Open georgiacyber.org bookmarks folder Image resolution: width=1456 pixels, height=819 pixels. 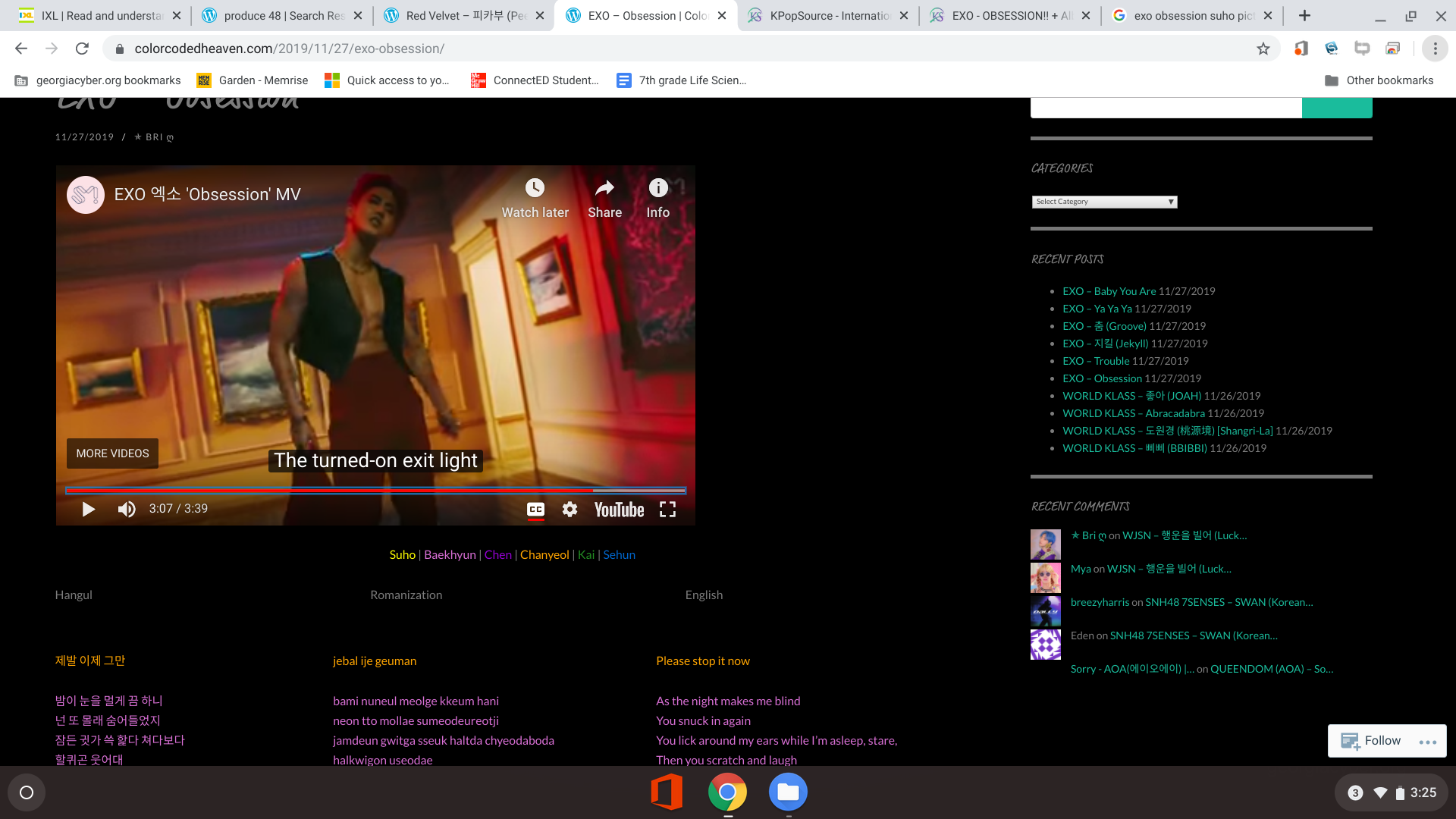(97, 80)
